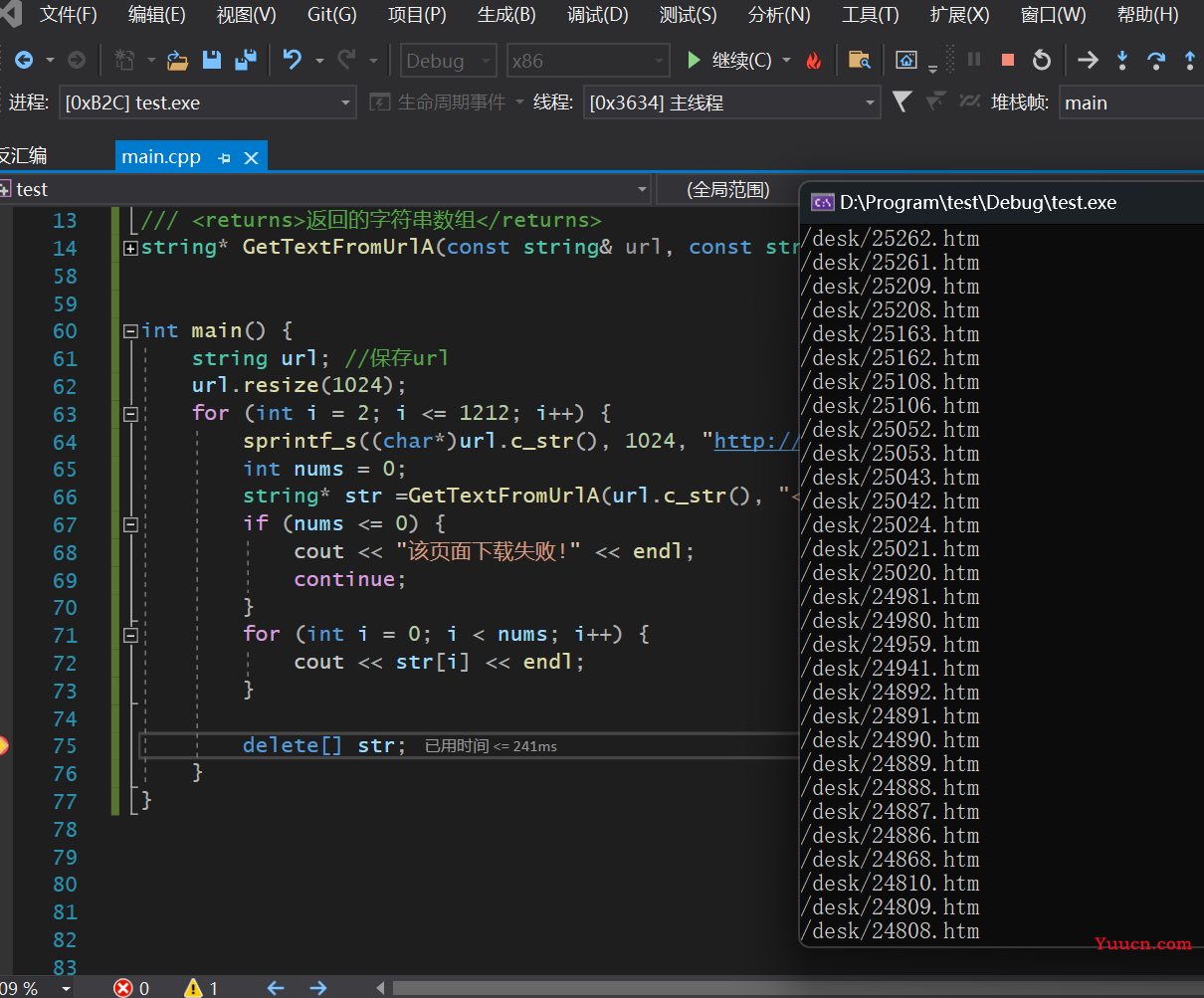
Task: Open the 项目(P) menu
Action: click(x=417, y=15)
